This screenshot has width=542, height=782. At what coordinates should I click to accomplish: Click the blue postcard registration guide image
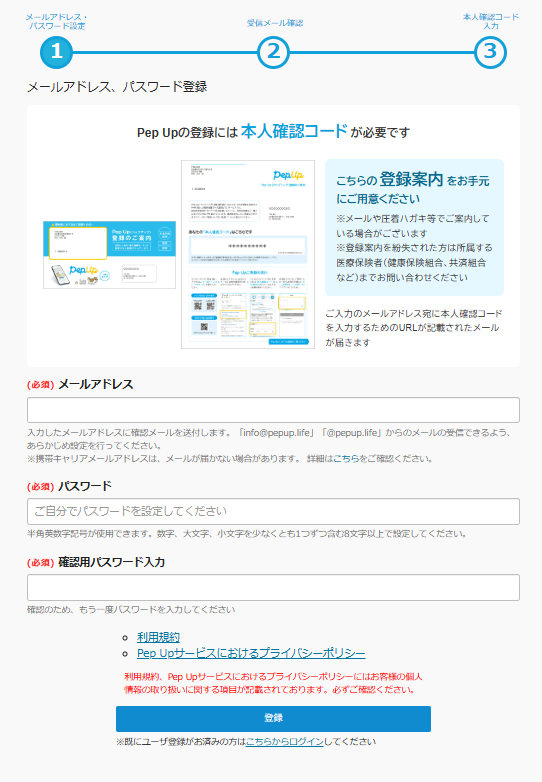[x=109, y=254]
